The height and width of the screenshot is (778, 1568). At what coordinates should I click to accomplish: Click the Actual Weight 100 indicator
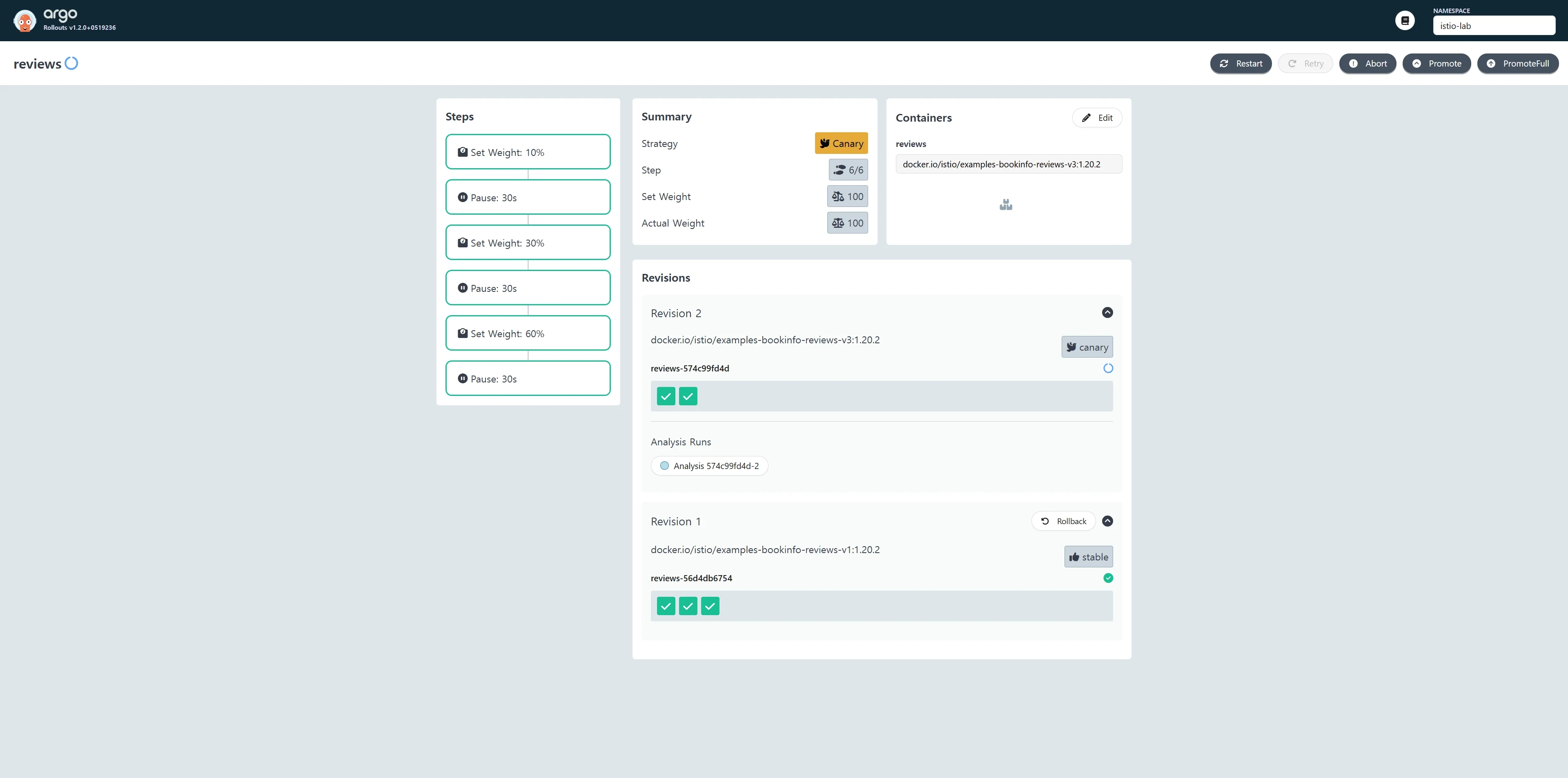pyautogui.click(x=847, y=223)
